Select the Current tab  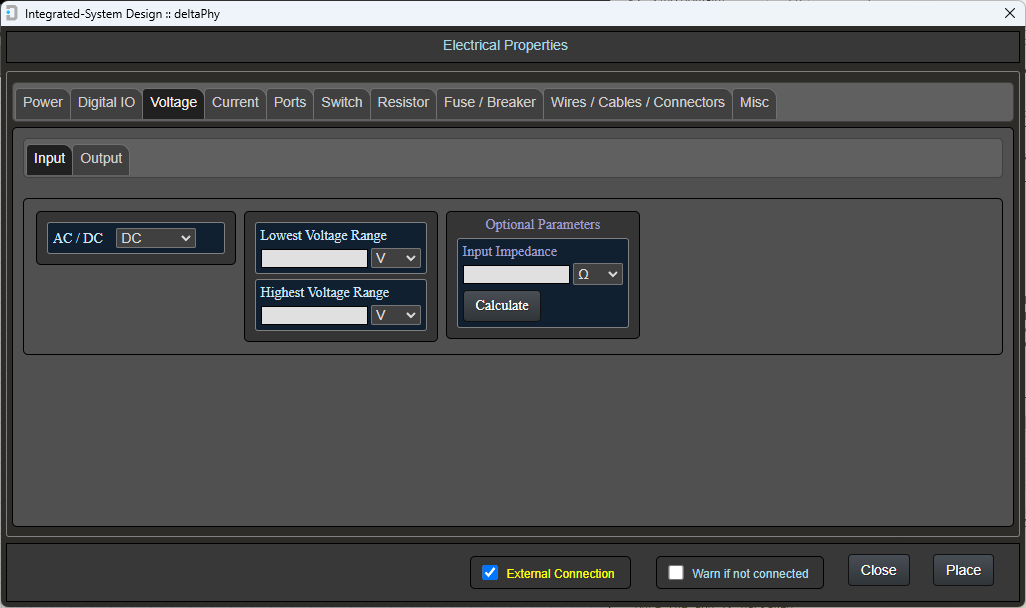pyautogui.click(x=235, y=103)
